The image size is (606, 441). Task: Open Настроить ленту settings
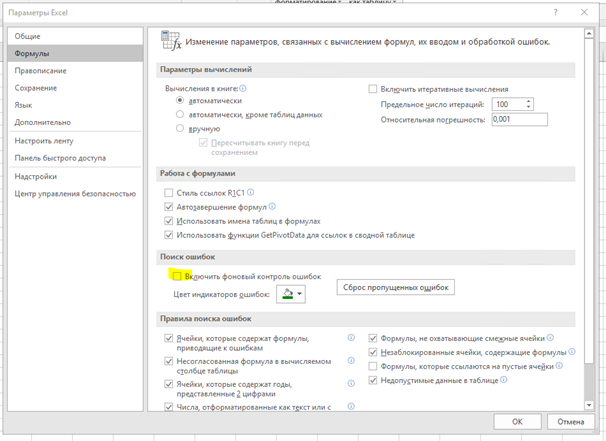tap(75, 141)
